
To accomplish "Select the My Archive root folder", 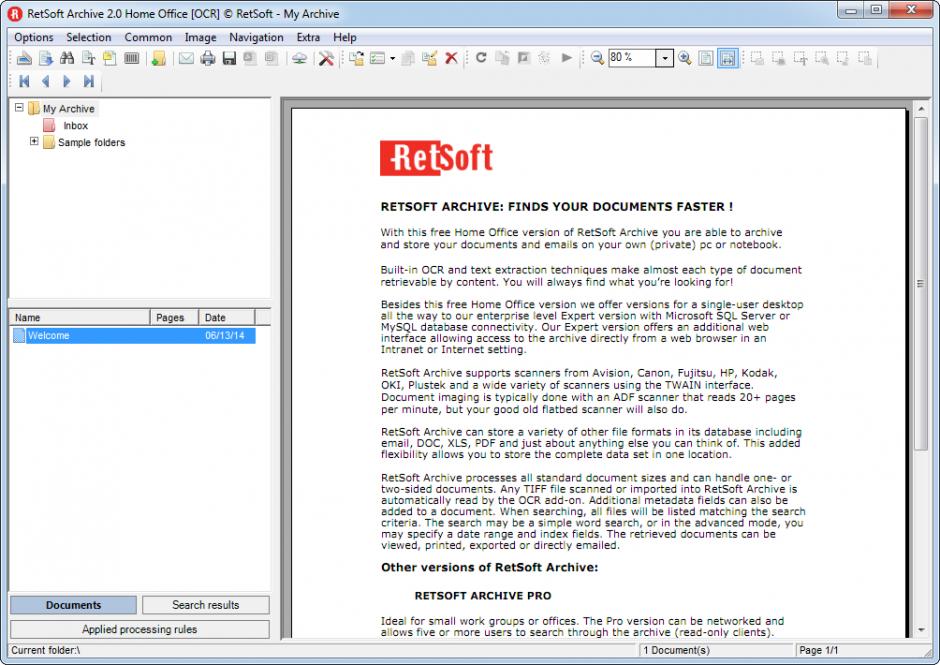I will click(x=68, y=109).
